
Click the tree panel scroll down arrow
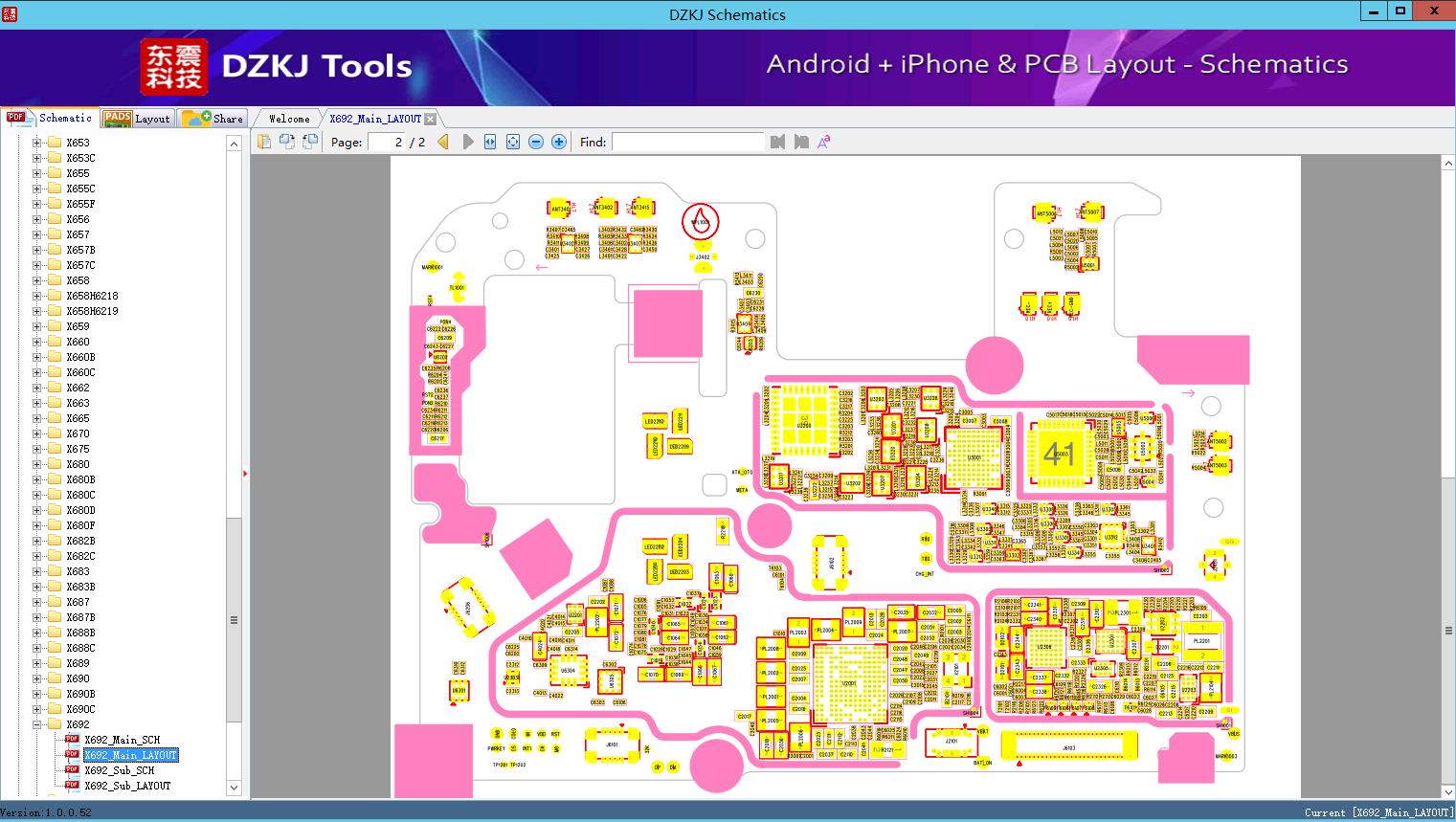[x=234, y=788]
